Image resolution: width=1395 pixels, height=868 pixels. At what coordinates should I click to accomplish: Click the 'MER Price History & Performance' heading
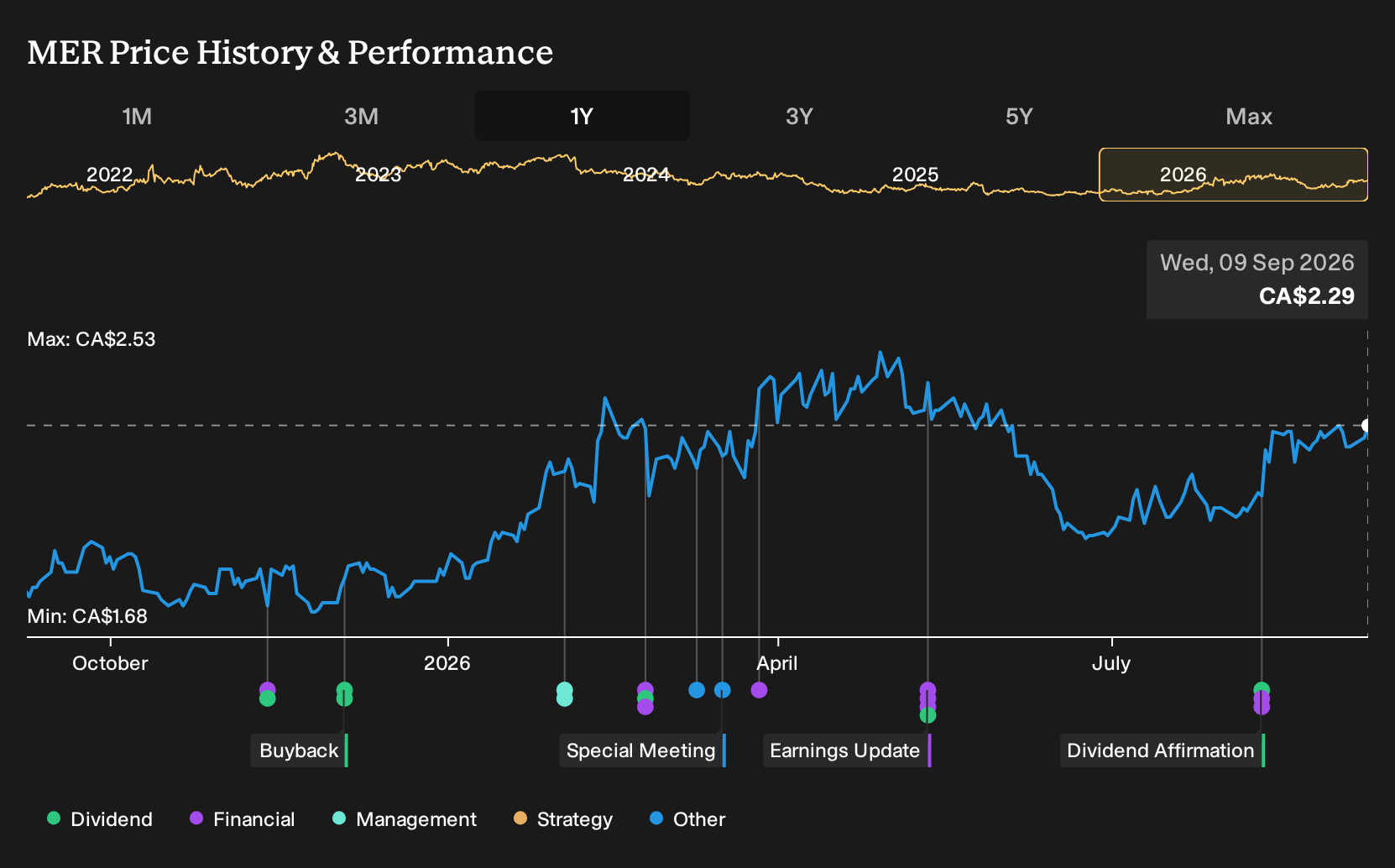click(x=290, y=52)
